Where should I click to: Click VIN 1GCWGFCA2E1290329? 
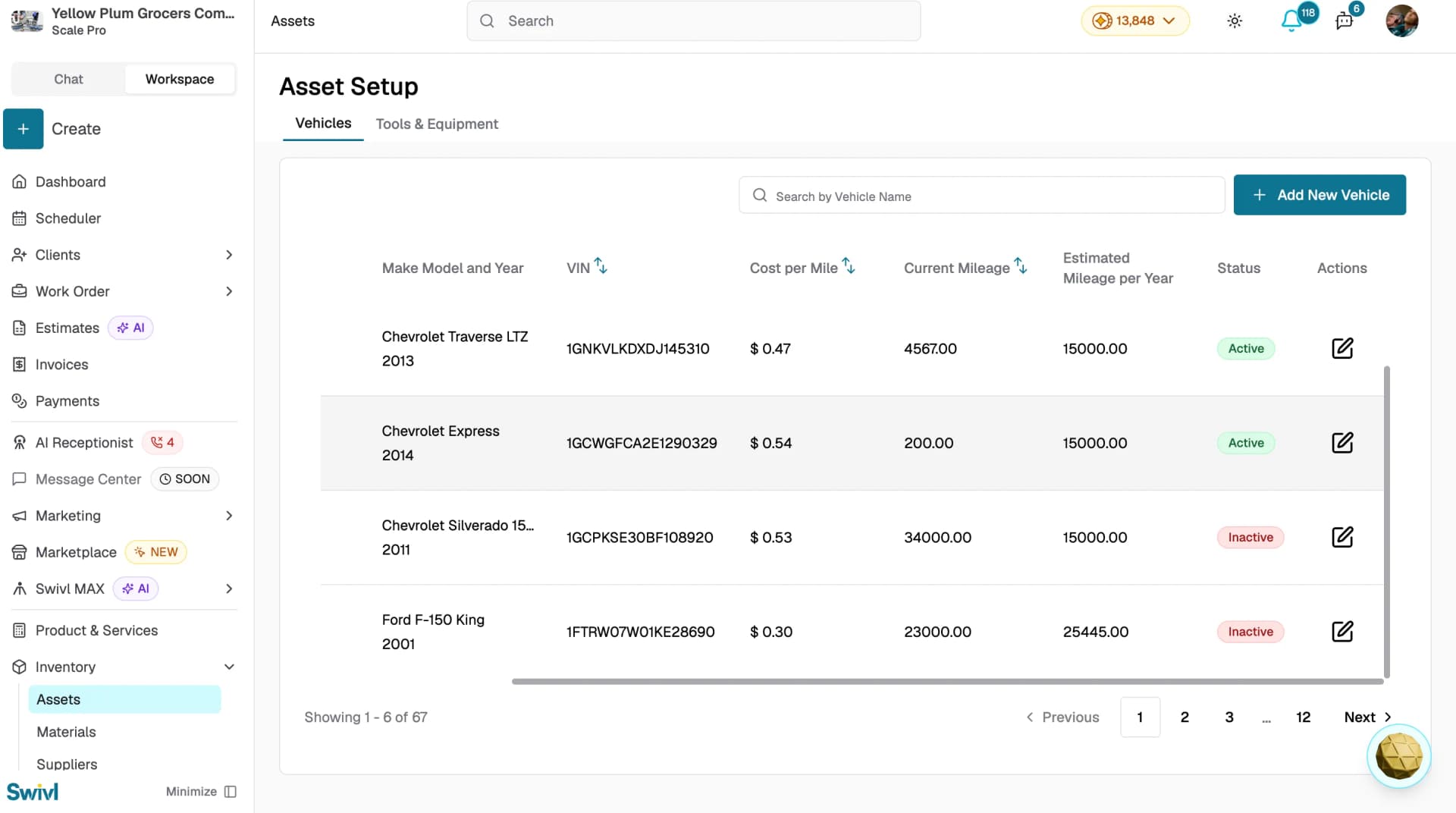[x=642, y=443]
